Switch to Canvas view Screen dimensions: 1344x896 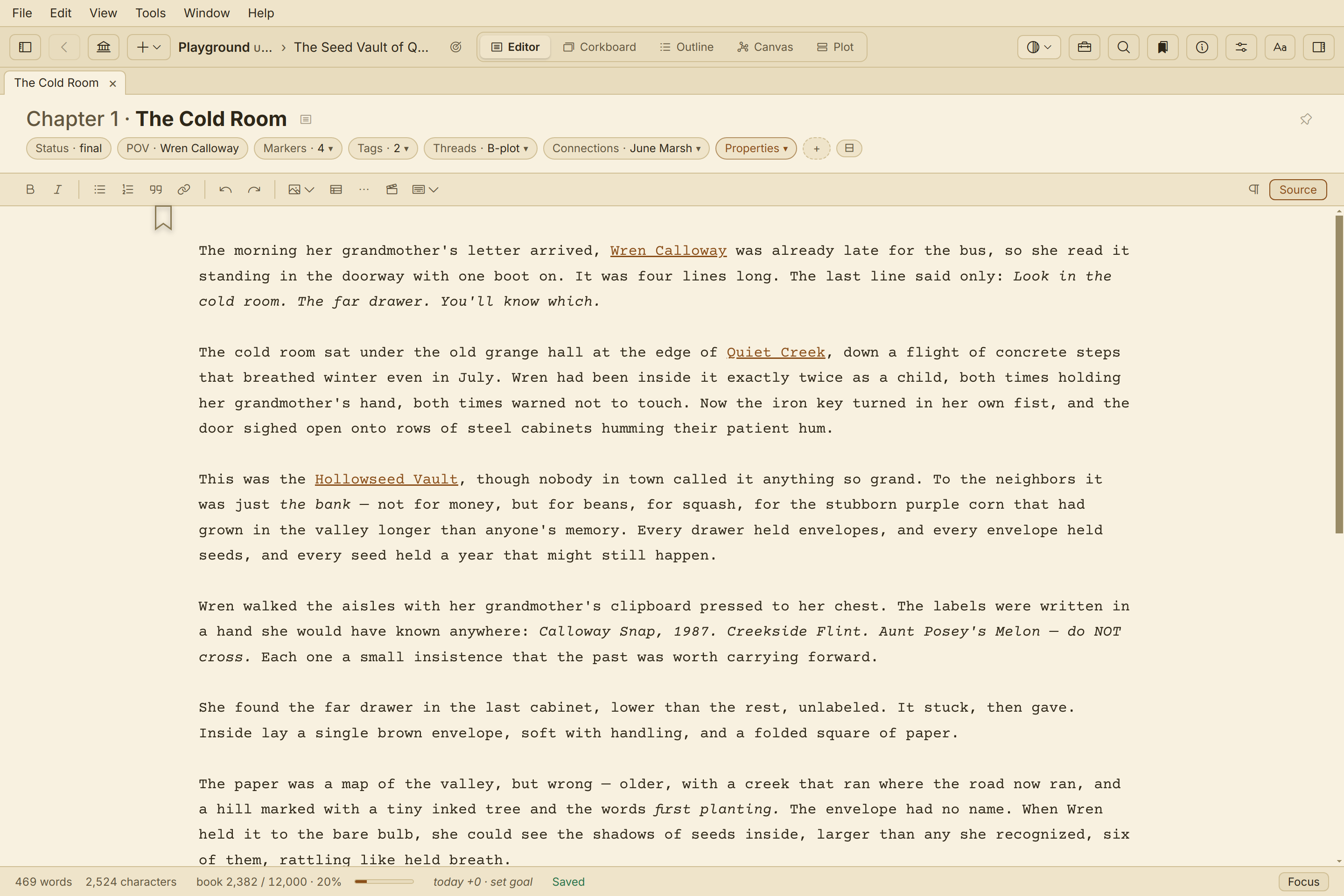765,47
